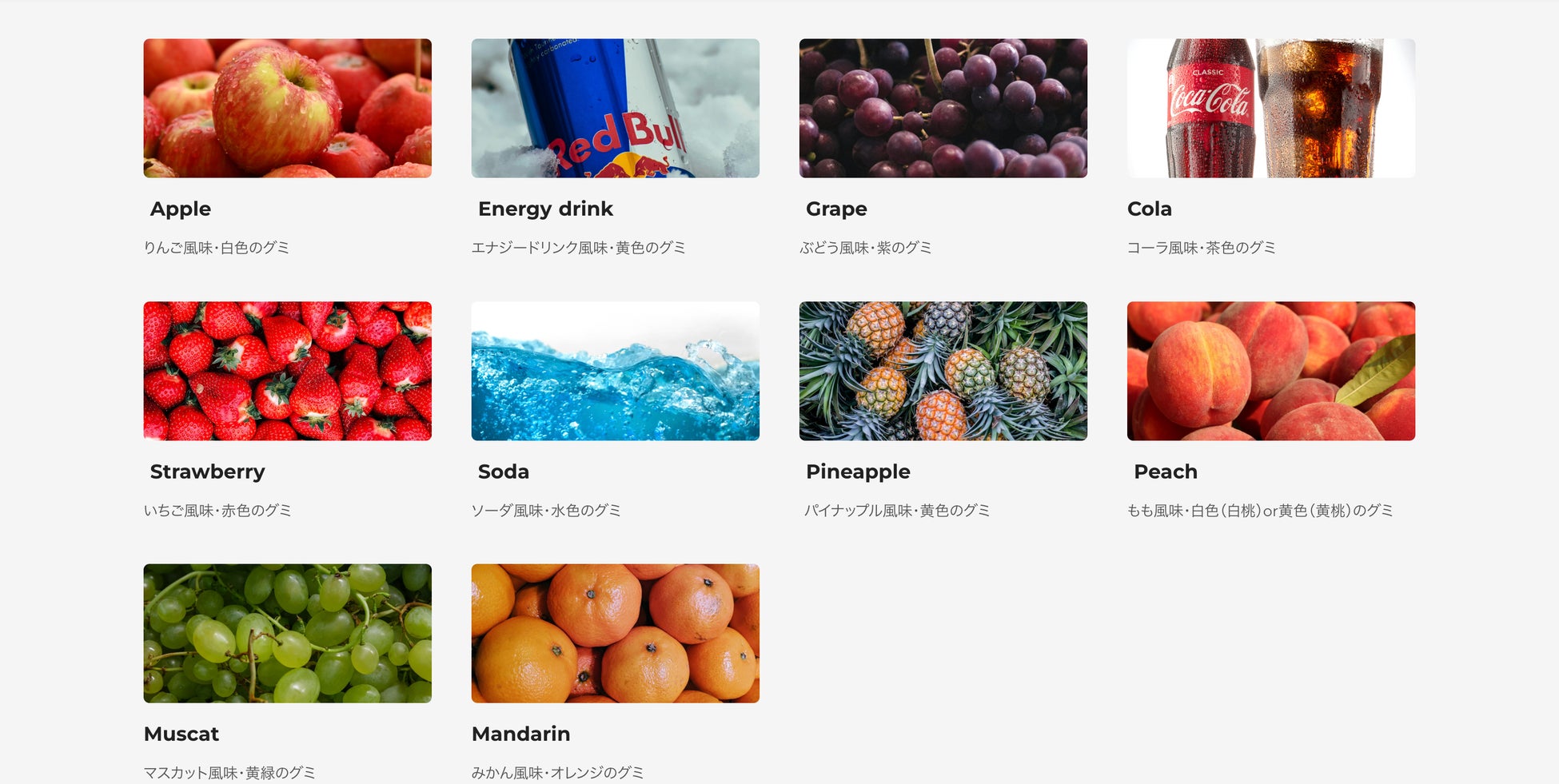
Task: Select the green muscat grapes image
Action: [287, 634]
